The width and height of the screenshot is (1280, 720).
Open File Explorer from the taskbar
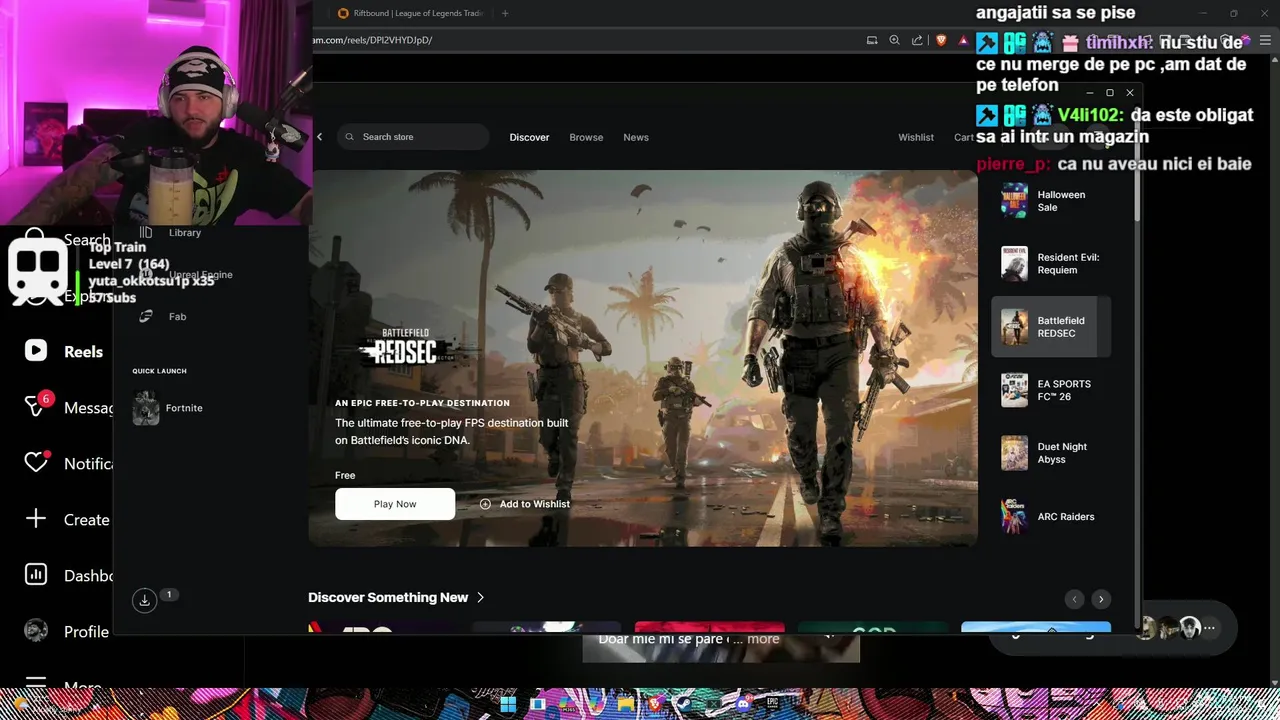625,704
